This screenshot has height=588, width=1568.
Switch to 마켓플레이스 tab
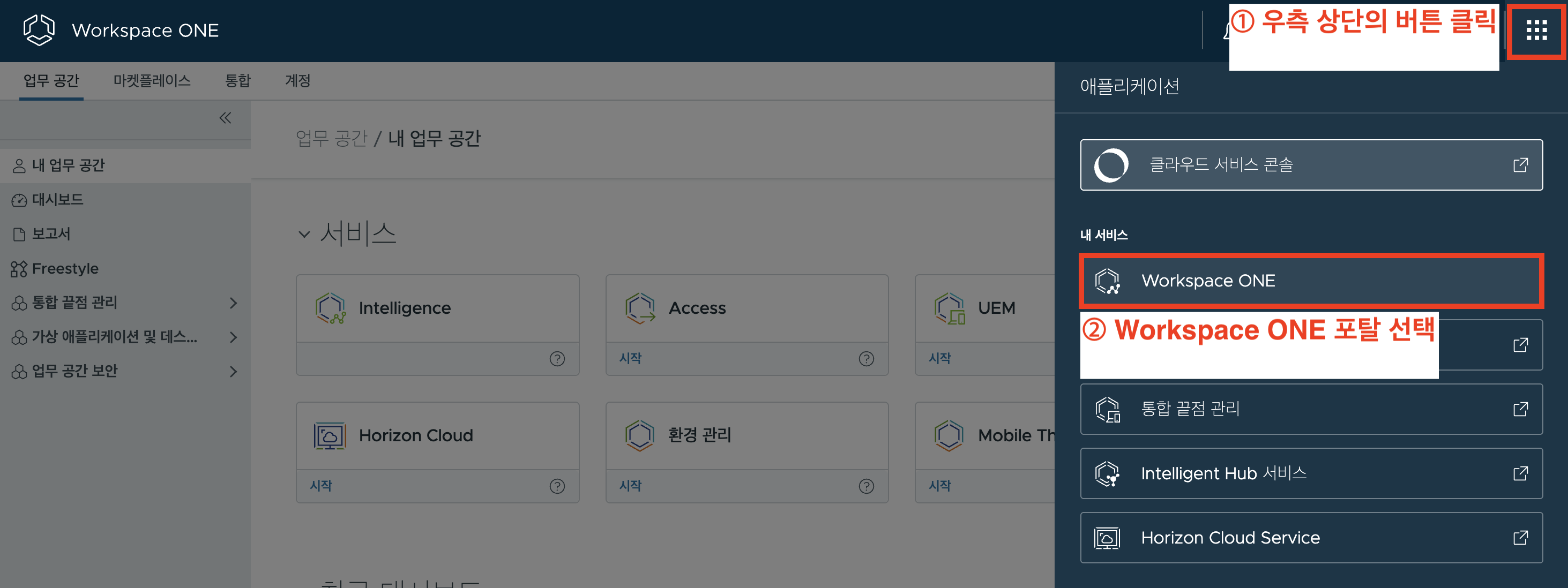(x=152, y=81)
